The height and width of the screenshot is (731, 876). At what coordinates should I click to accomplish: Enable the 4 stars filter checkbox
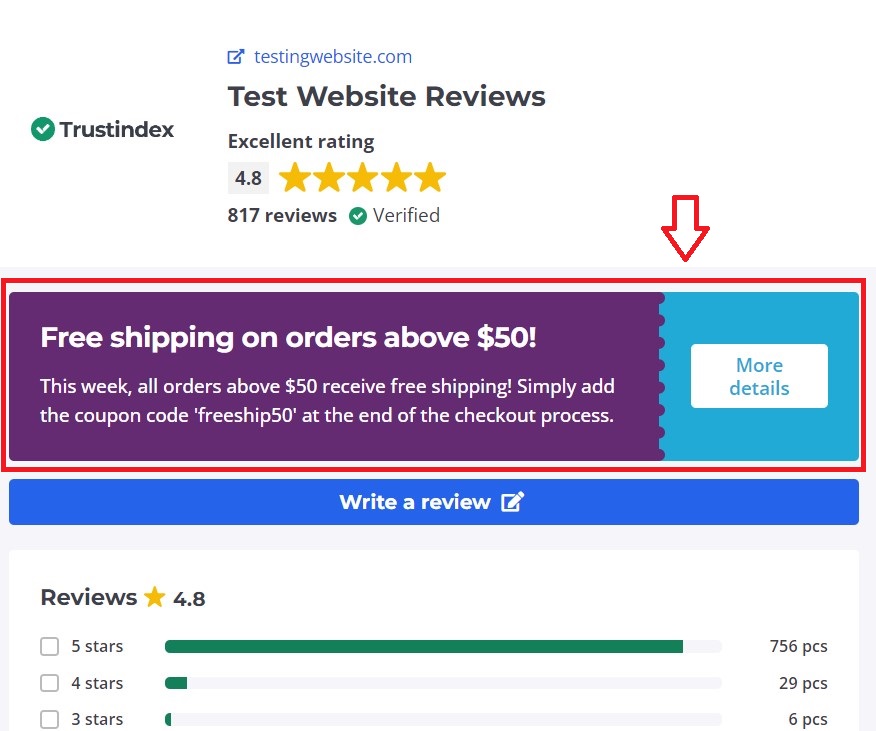pos(50,683)
